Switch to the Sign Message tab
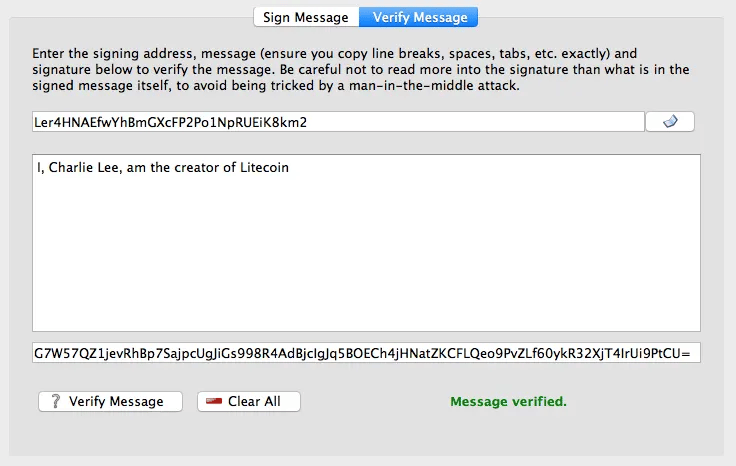Image resolution: width=736 pixels, height=466 pixels. coord(306,17)
